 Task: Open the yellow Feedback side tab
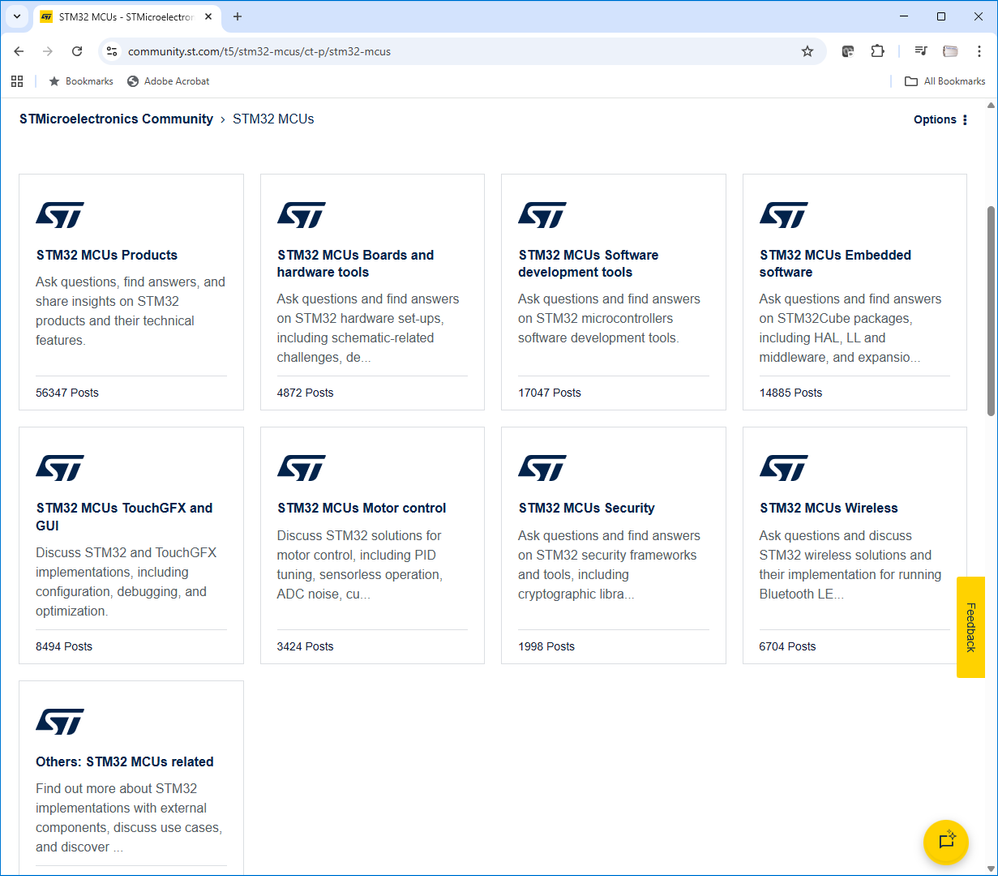pyautogui.click(x=971, y=627)
